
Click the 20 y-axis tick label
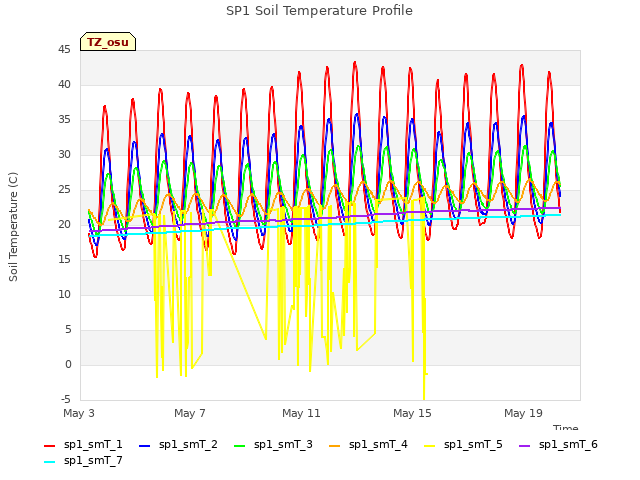[64, 224]
